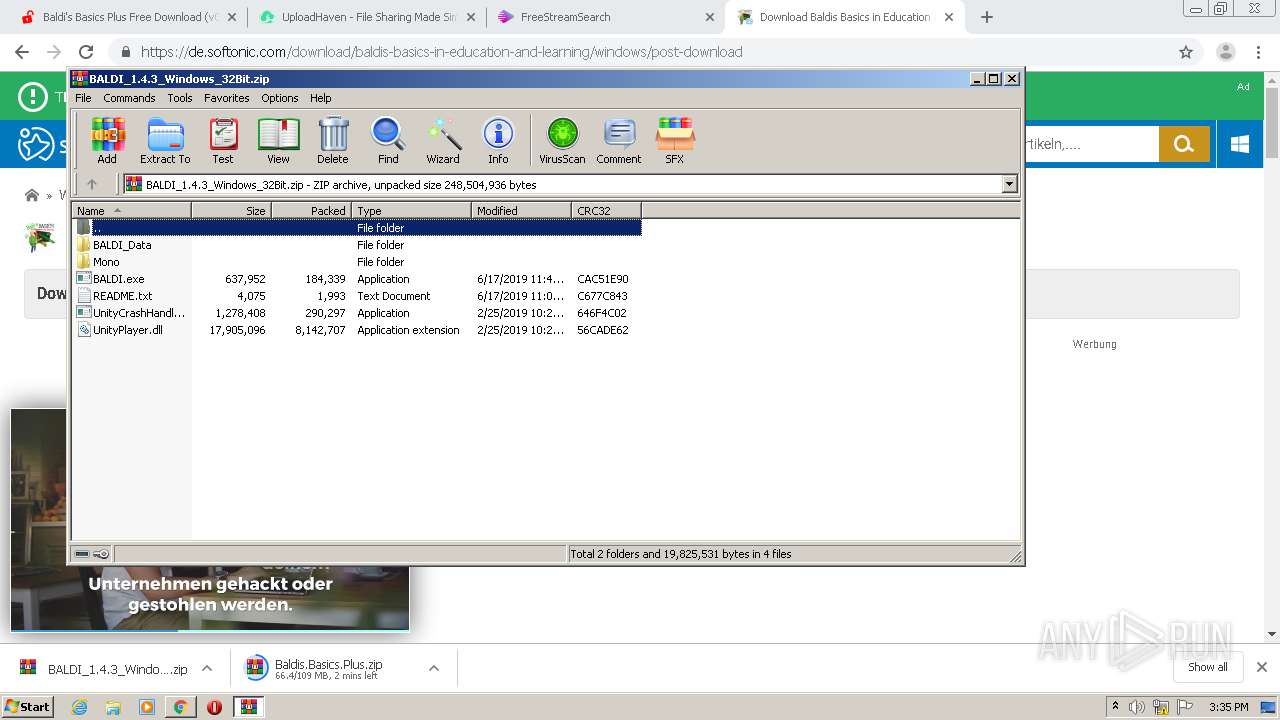Close the downloads bar
This screenshot has height=720, width=1280.
coord(1262,667)
